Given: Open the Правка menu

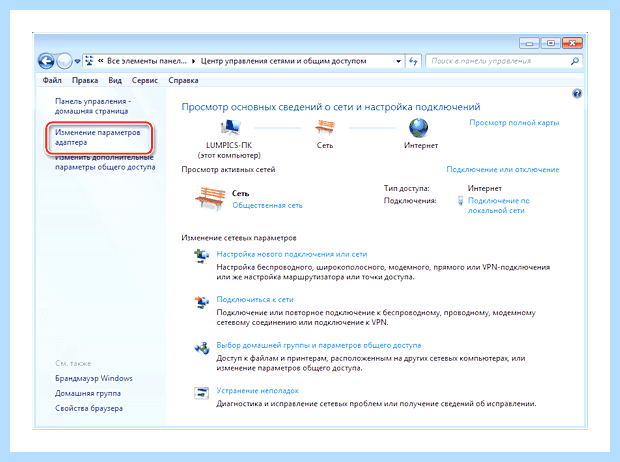Looking at the screenshot, I should (x=85, y=80).
